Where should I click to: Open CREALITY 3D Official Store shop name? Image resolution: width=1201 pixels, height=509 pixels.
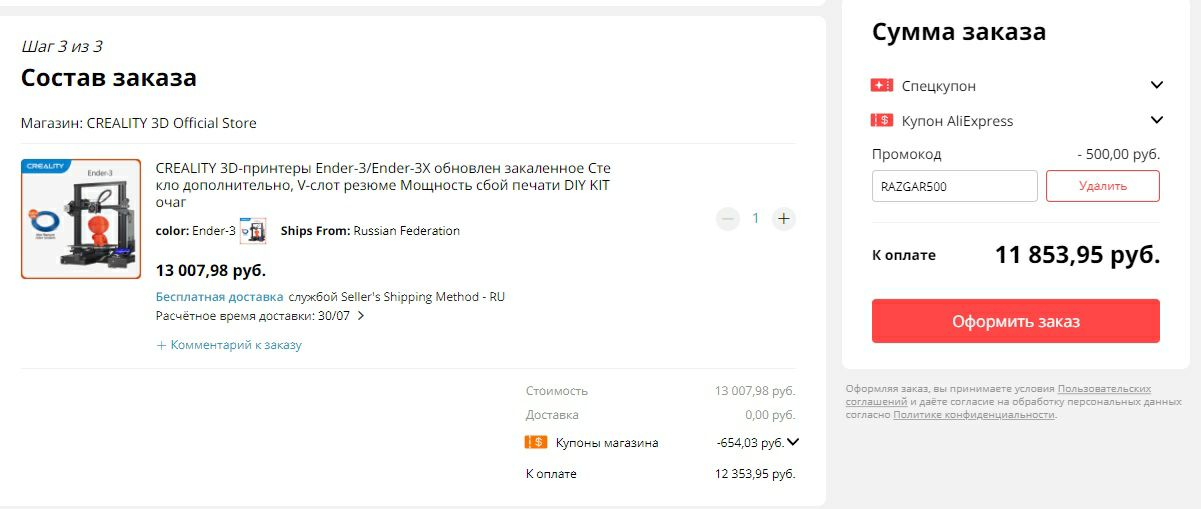point(172,123)
